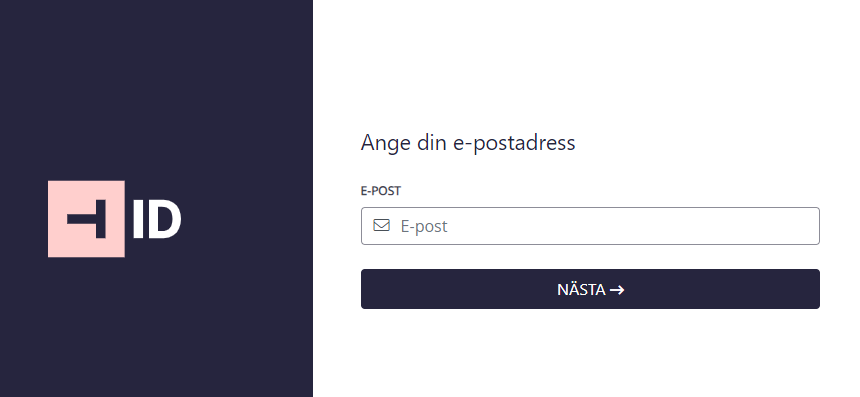Viewport: 860px width, 397px height.
Task: Click the blank white area below the NÄSTA button
Action: 590,354
